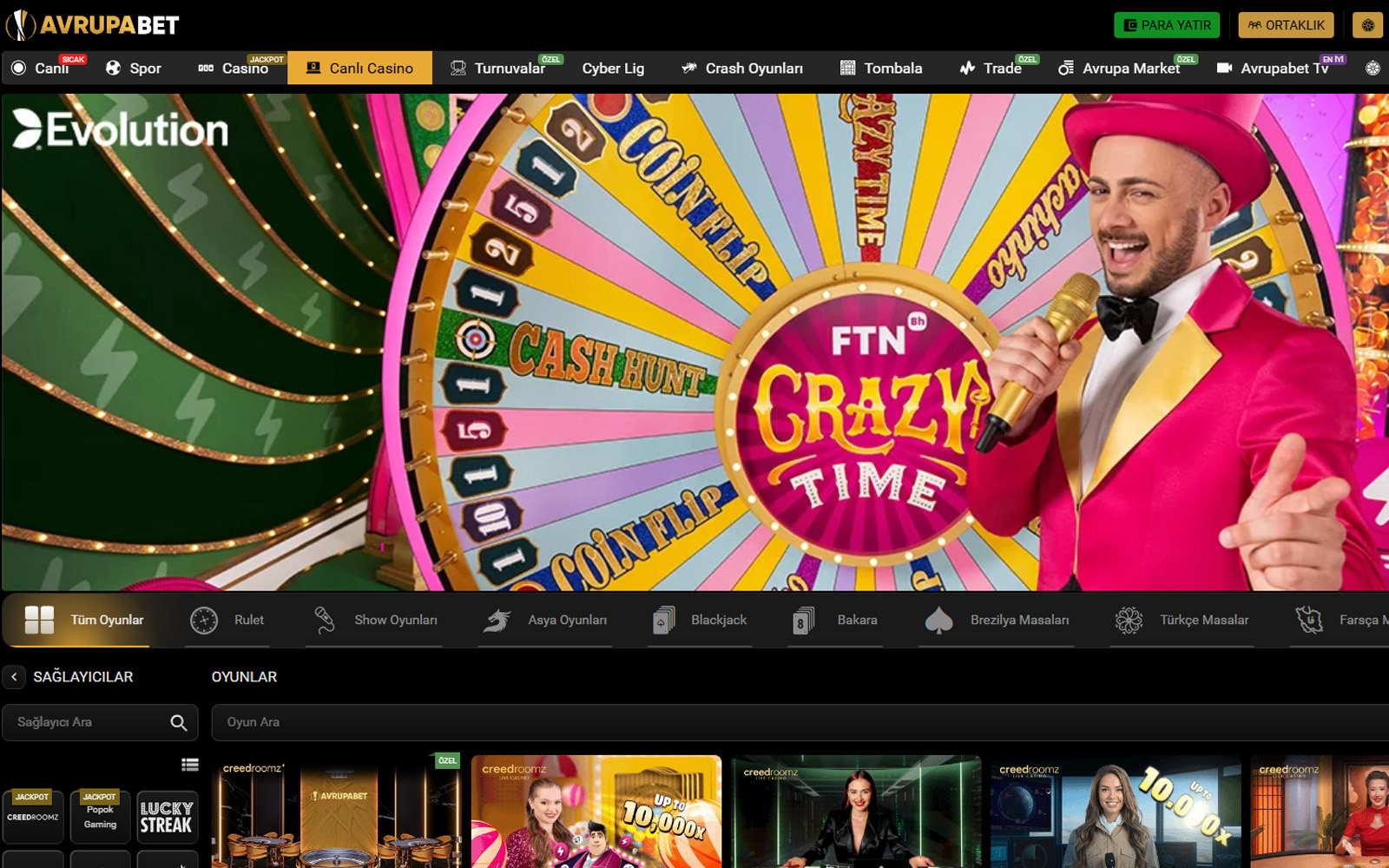Screen dimensions: 1389x868
Task: Open the settings icon in top right
Action: coord(1367,25)
